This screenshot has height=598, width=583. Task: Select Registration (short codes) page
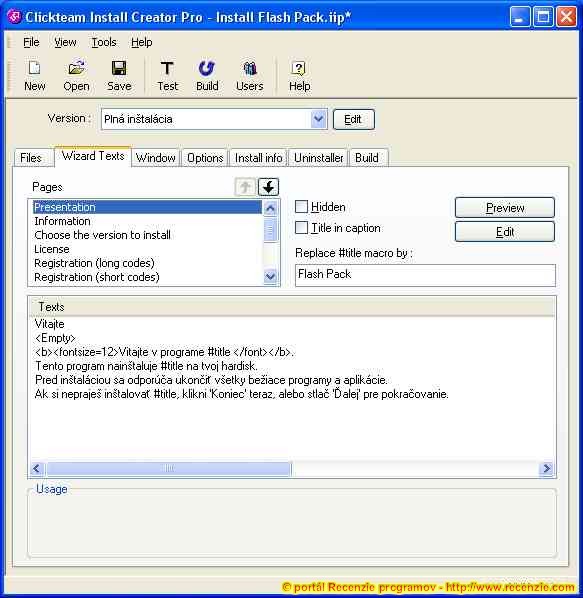pos(147,277)
